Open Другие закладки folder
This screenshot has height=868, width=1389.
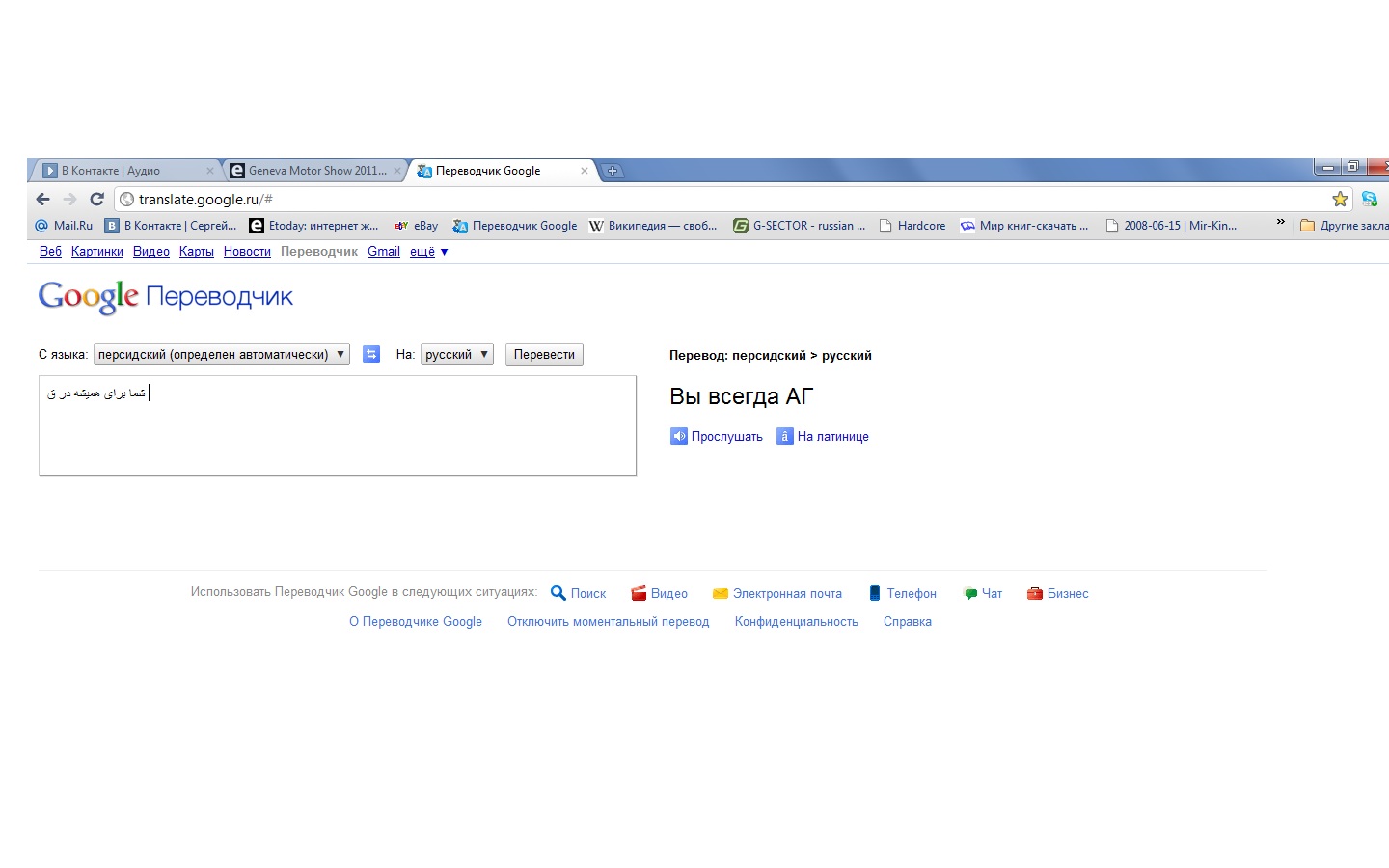click(1345, 226)
